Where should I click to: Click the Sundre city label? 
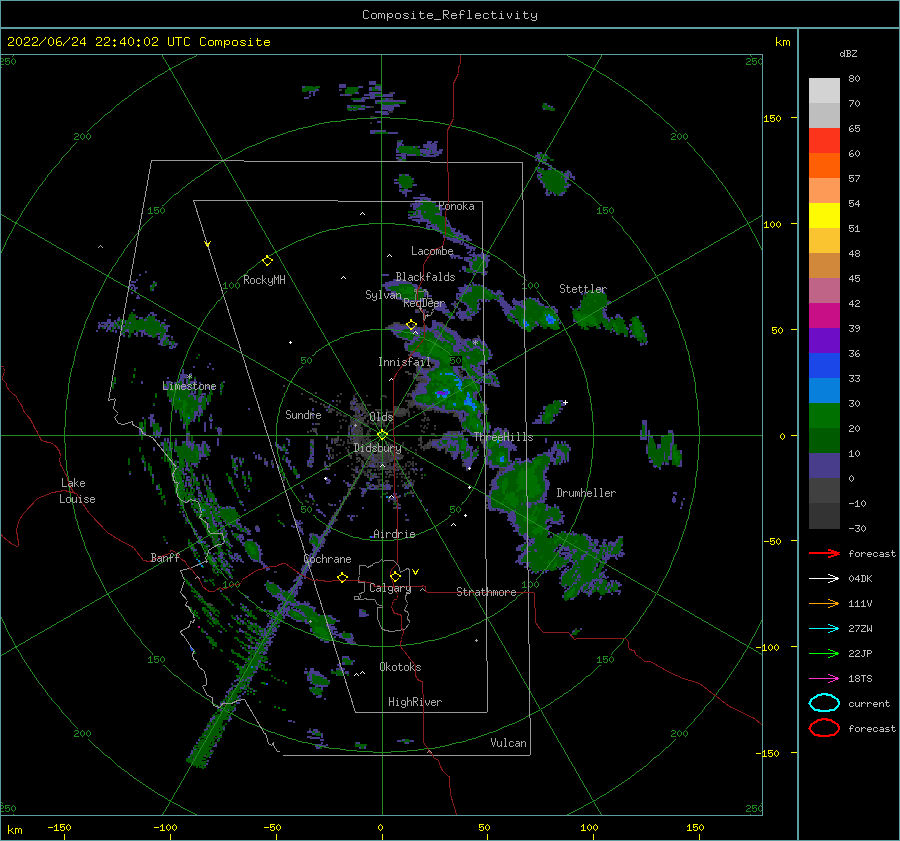point(303,414)
